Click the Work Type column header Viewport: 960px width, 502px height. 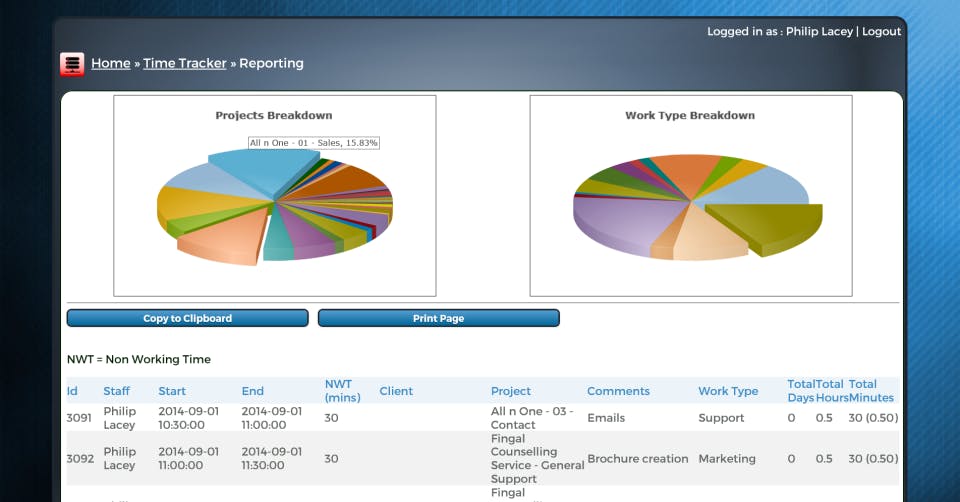(728, 391)
